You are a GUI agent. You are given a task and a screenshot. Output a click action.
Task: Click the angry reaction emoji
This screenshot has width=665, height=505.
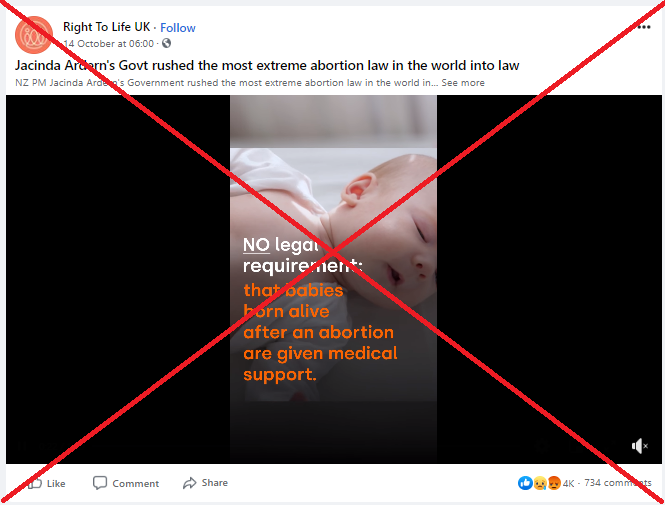pos(554,483)
